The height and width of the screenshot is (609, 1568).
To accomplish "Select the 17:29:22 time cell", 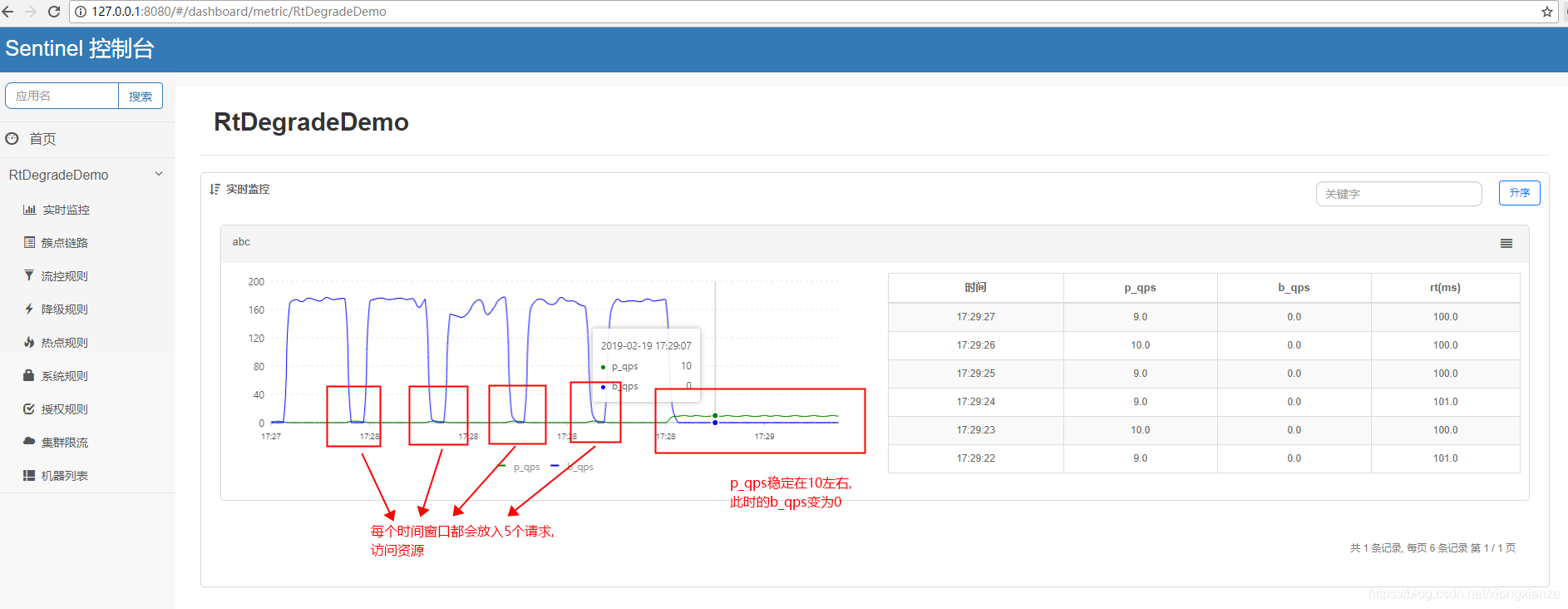I will point(975,458).
